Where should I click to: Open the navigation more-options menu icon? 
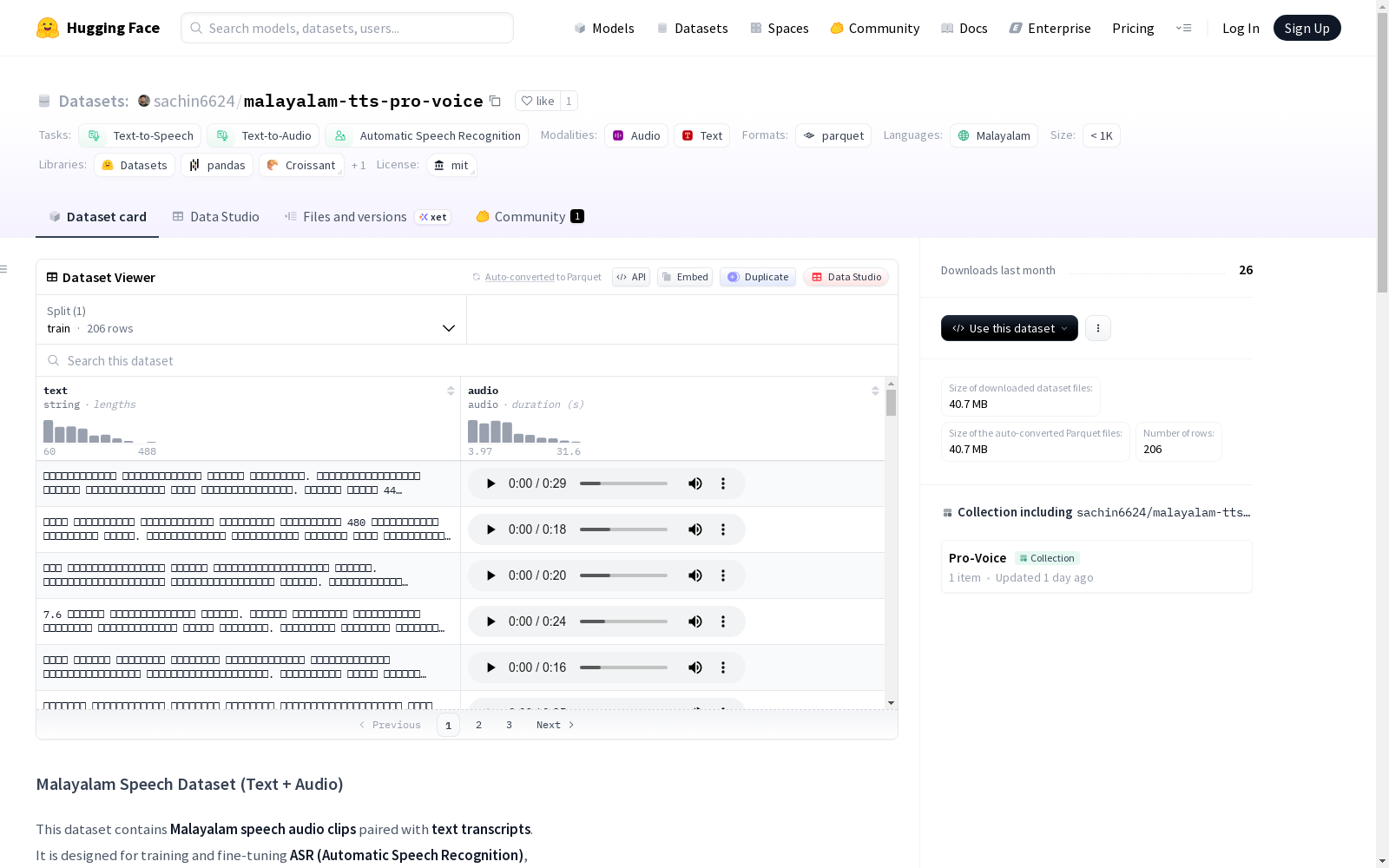(1183, 28)
